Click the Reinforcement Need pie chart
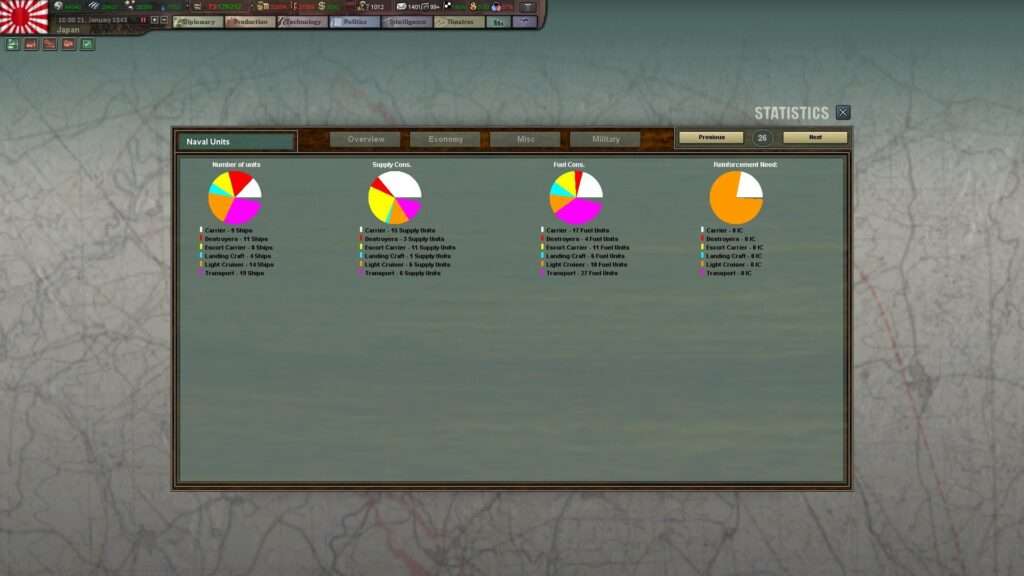1024x576 pixels. 736,198
